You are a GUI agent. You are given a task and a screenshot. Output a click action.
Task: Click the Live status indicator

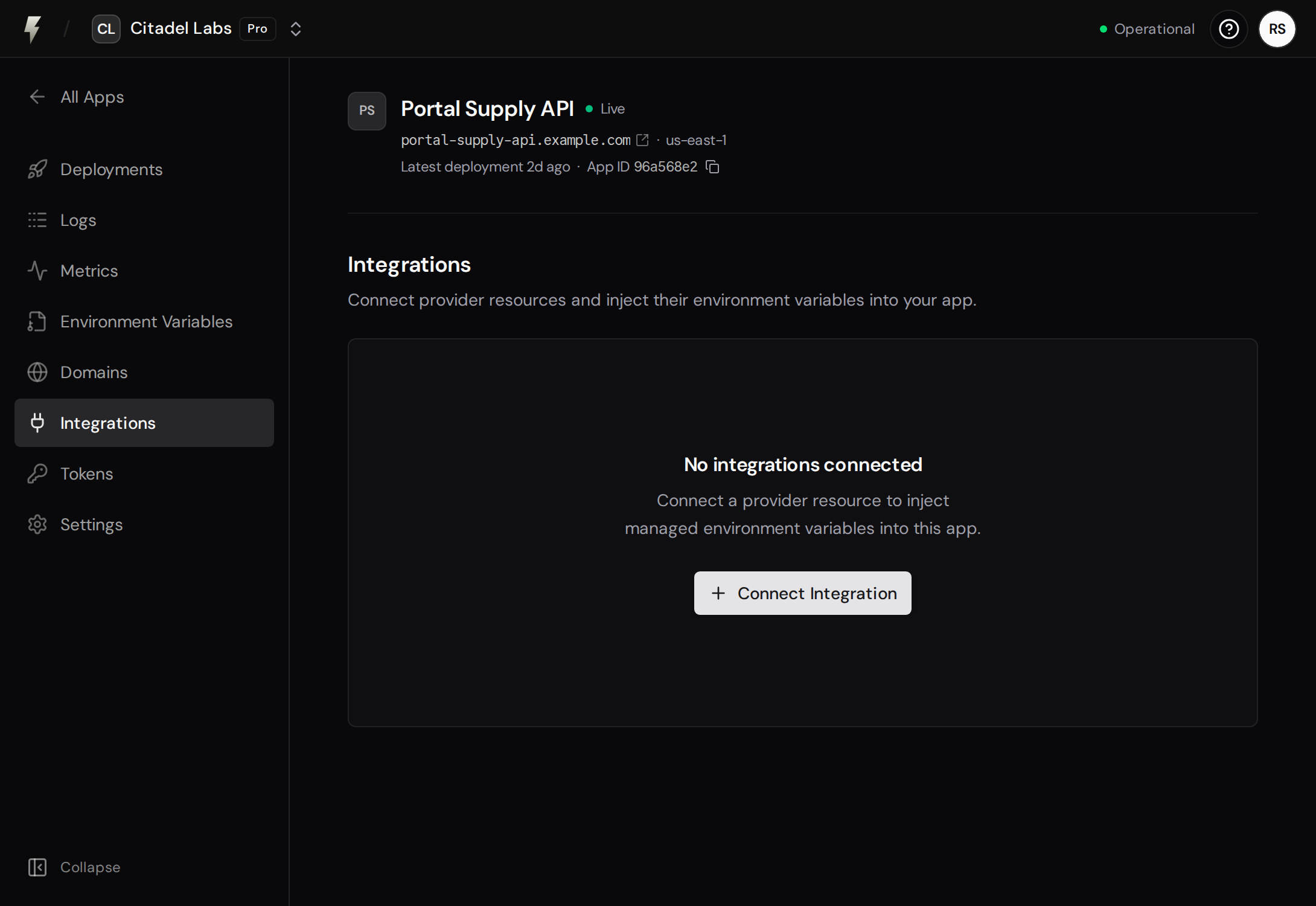(x=605, y=109)
